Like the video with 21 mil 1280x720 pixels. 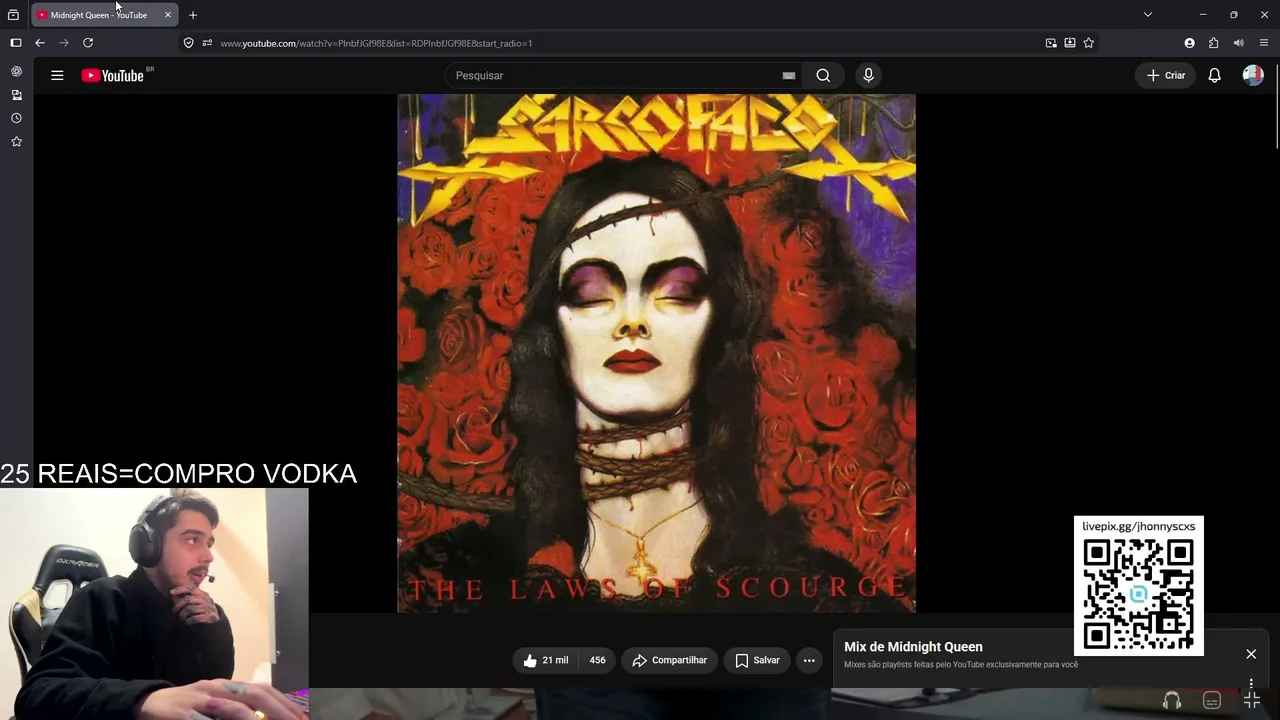click(x=546, y=660)
